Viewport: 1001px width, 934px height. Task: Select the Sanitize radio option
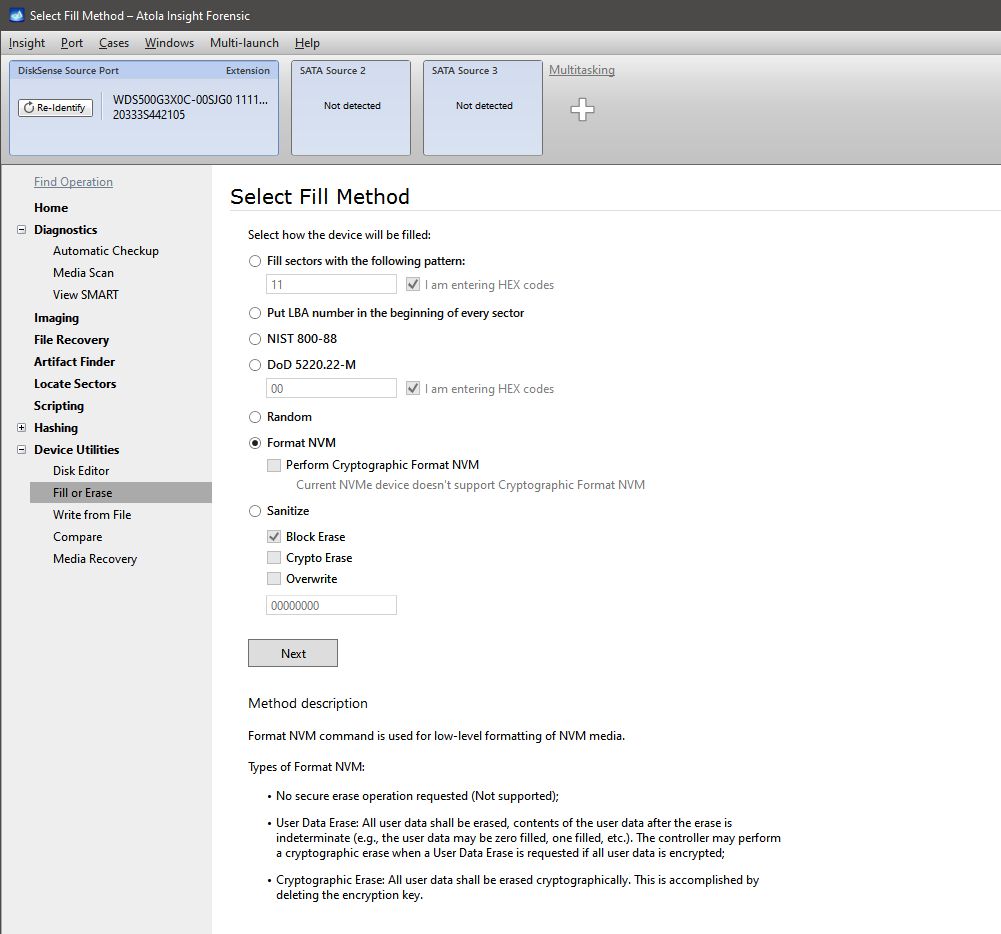[255, 511]
